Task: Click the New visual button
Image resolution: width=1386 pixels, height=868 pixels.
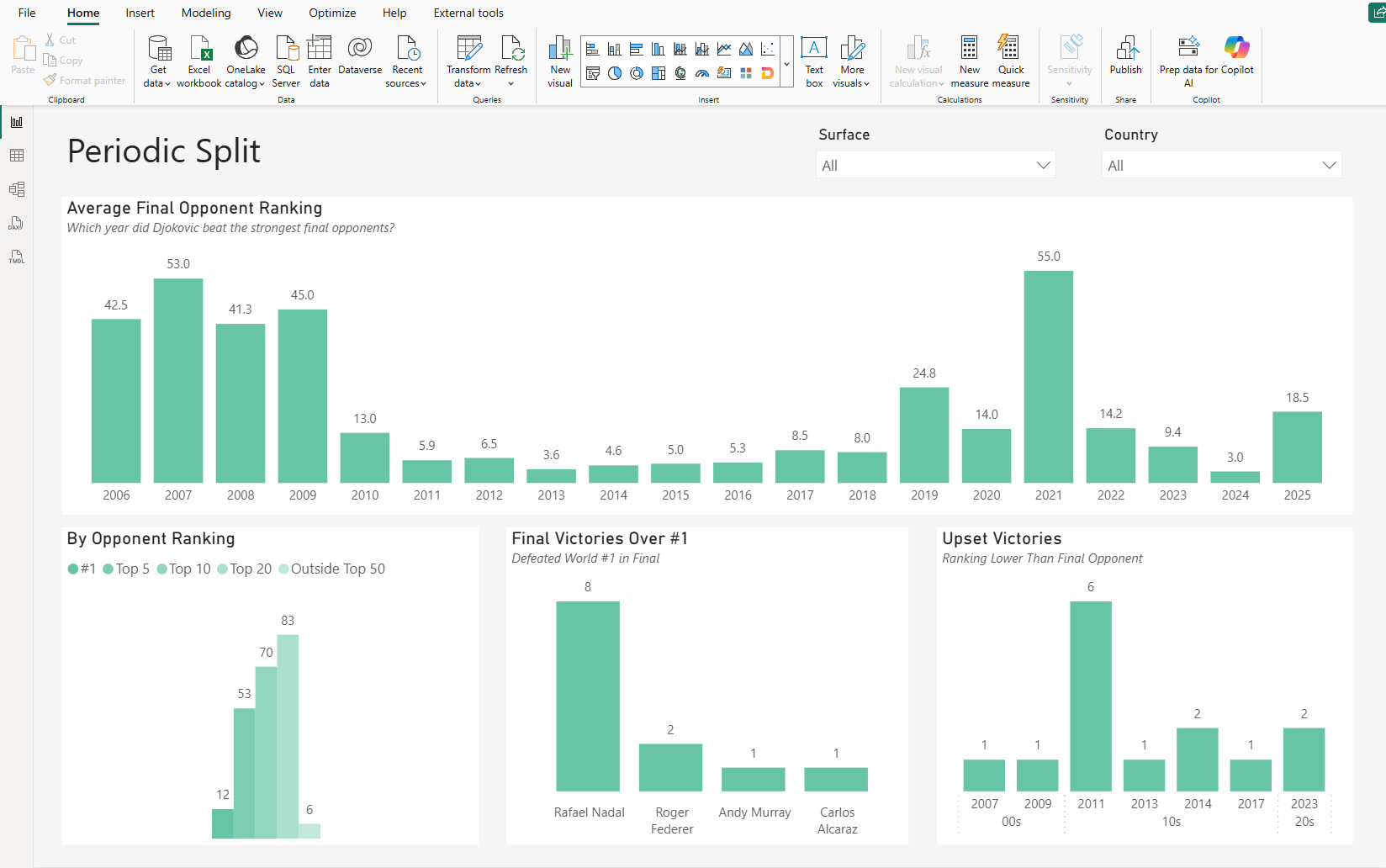Action: coord(560,61)
